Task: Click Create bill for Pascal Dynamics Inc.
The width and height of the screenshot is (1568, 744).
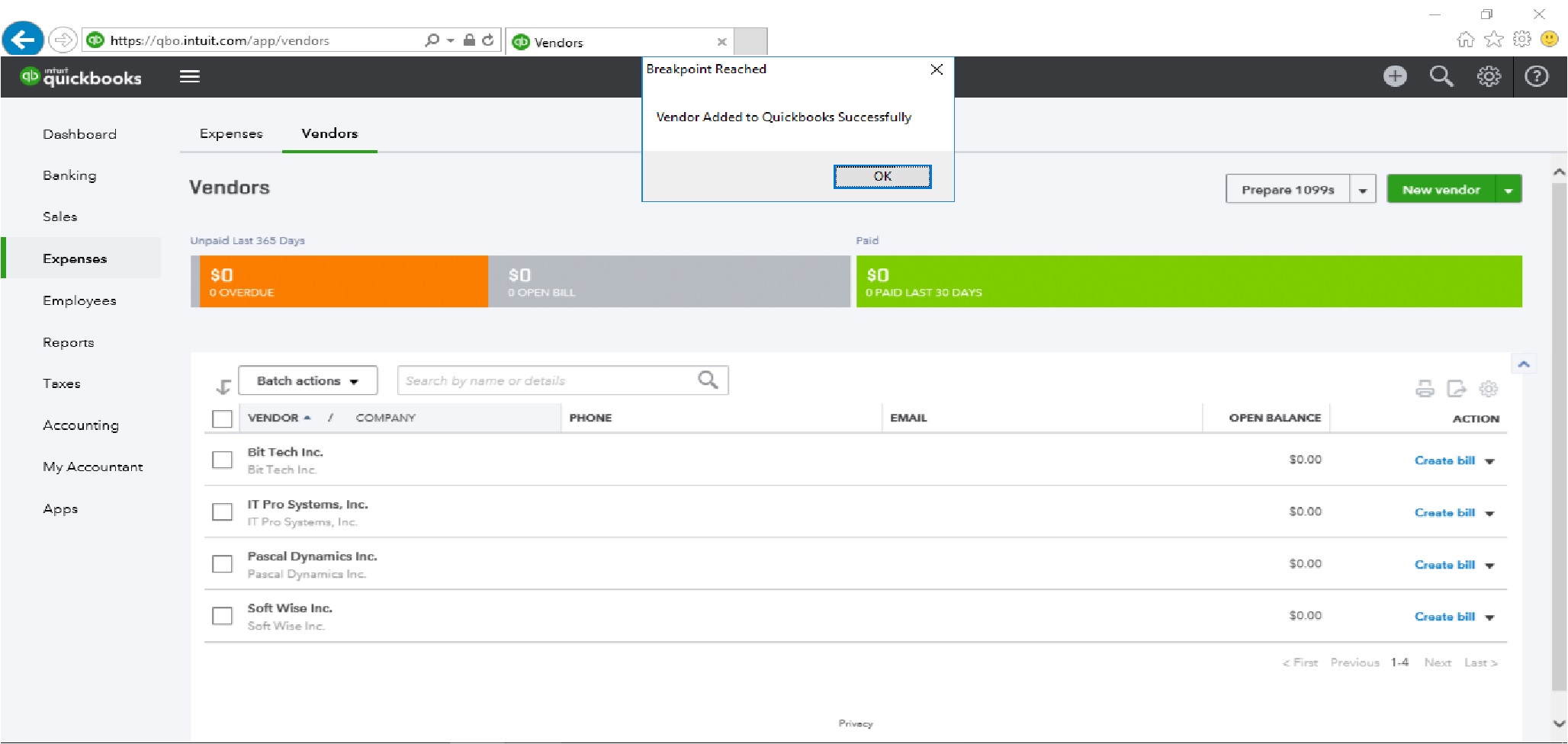Action: [1444, 565]
